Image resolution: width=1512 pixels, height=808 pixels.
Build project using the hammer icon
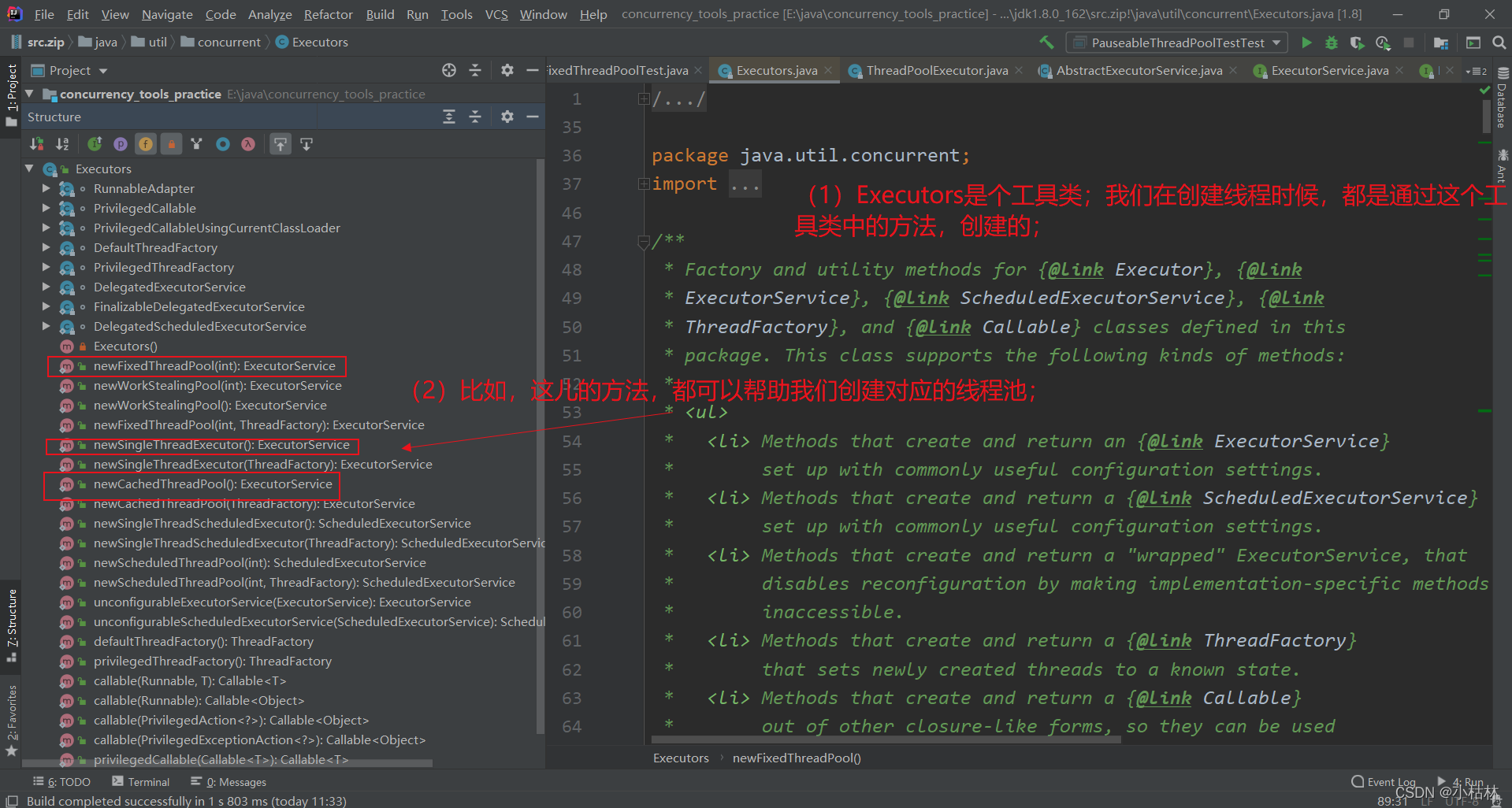point(1046,43)
